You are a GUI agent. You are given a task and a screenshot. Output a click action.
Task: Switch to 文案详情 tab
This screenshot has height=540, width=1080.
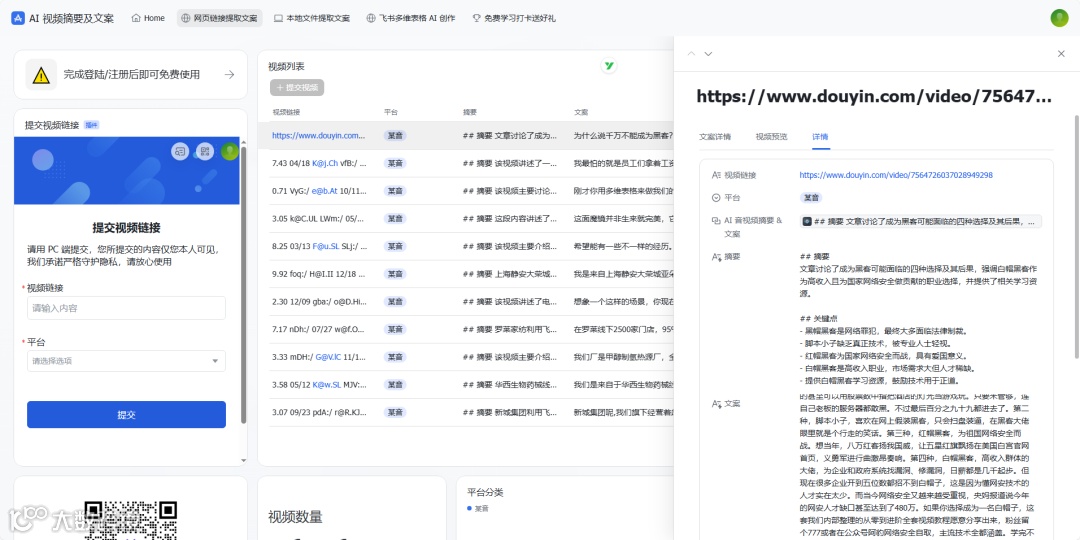click(715, 136)
